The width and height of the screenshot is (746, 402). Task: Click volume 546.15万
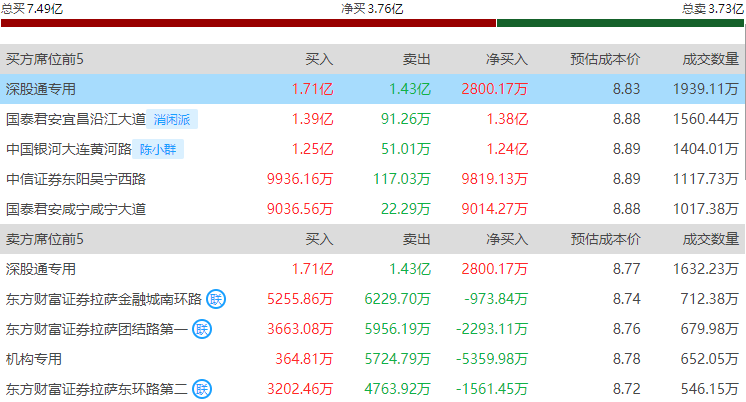pos(710,389)
